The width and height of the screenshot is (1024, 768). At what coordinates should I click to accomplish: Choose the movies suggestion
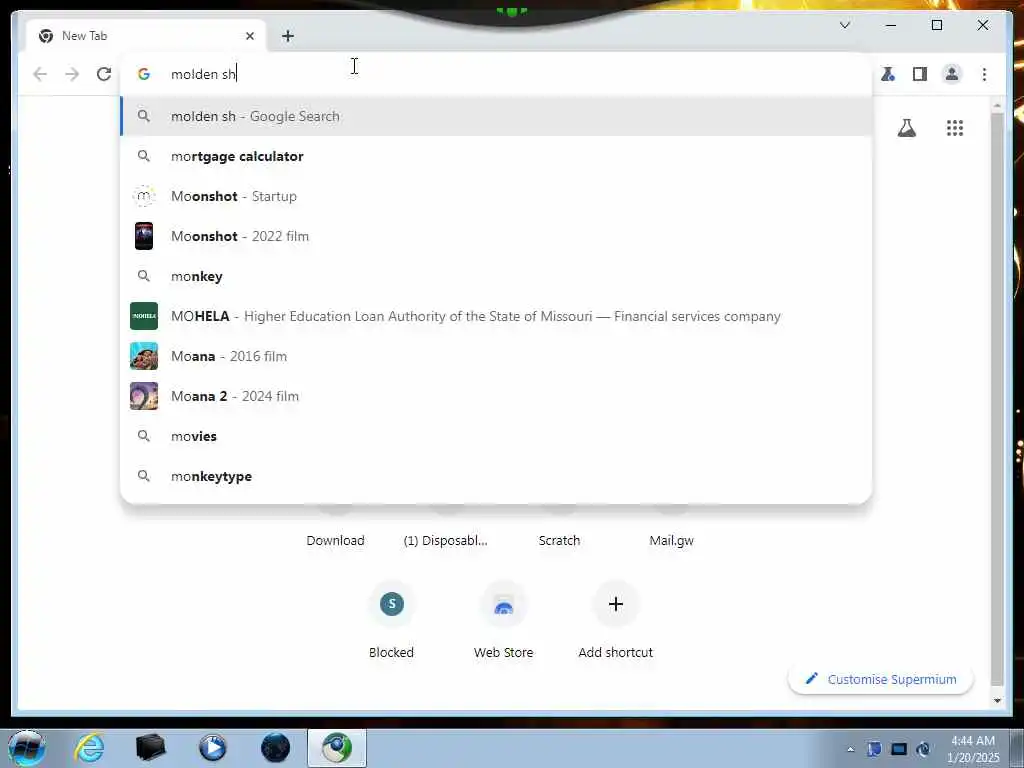(496, 436)
